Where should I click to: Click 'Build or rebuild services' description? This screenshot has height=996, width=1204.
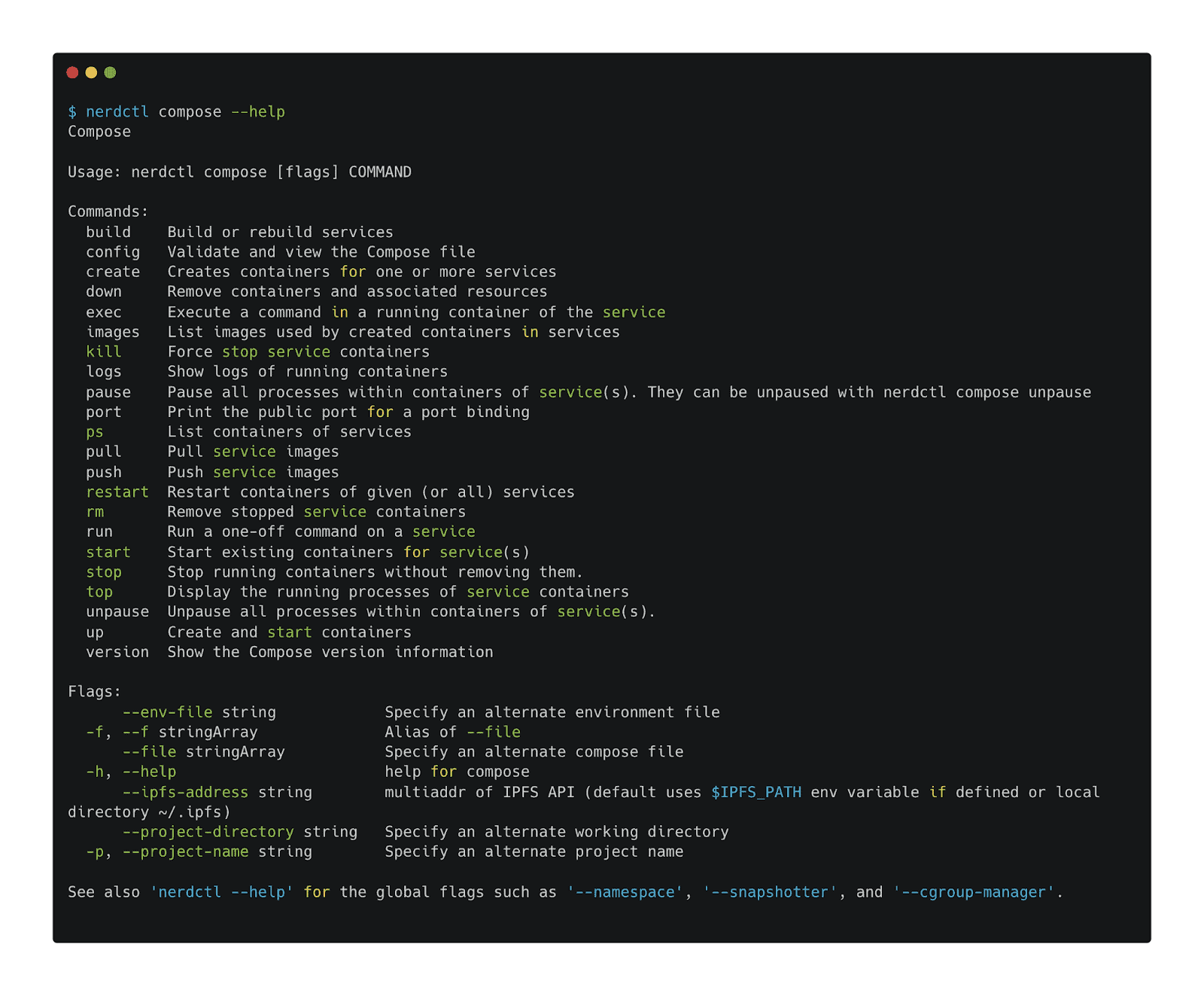click(x=280, y=232)
